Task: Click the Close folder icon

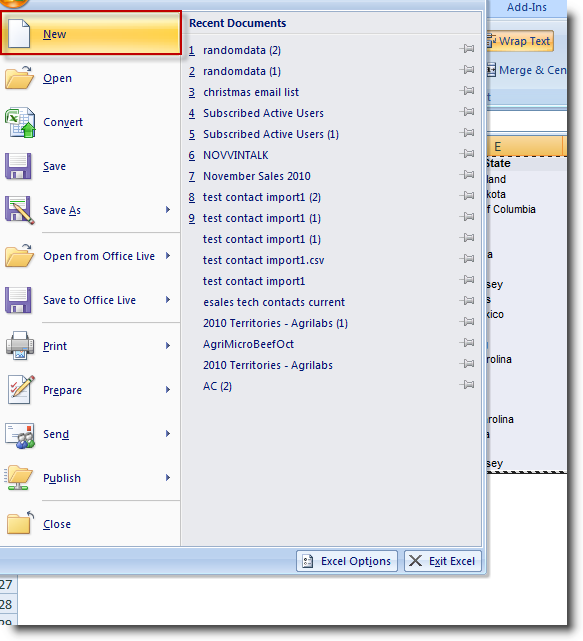Action: coord(20,522)
